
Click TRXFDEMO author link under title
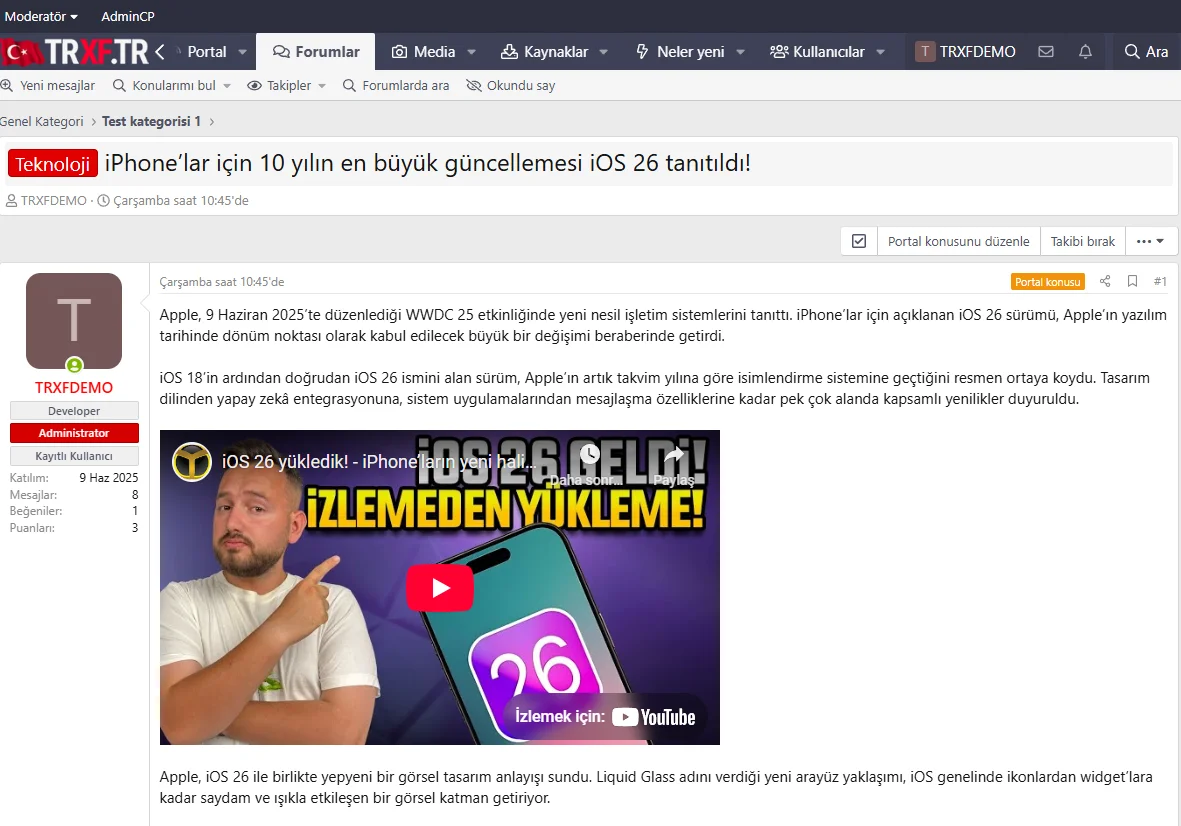point(53,200)
